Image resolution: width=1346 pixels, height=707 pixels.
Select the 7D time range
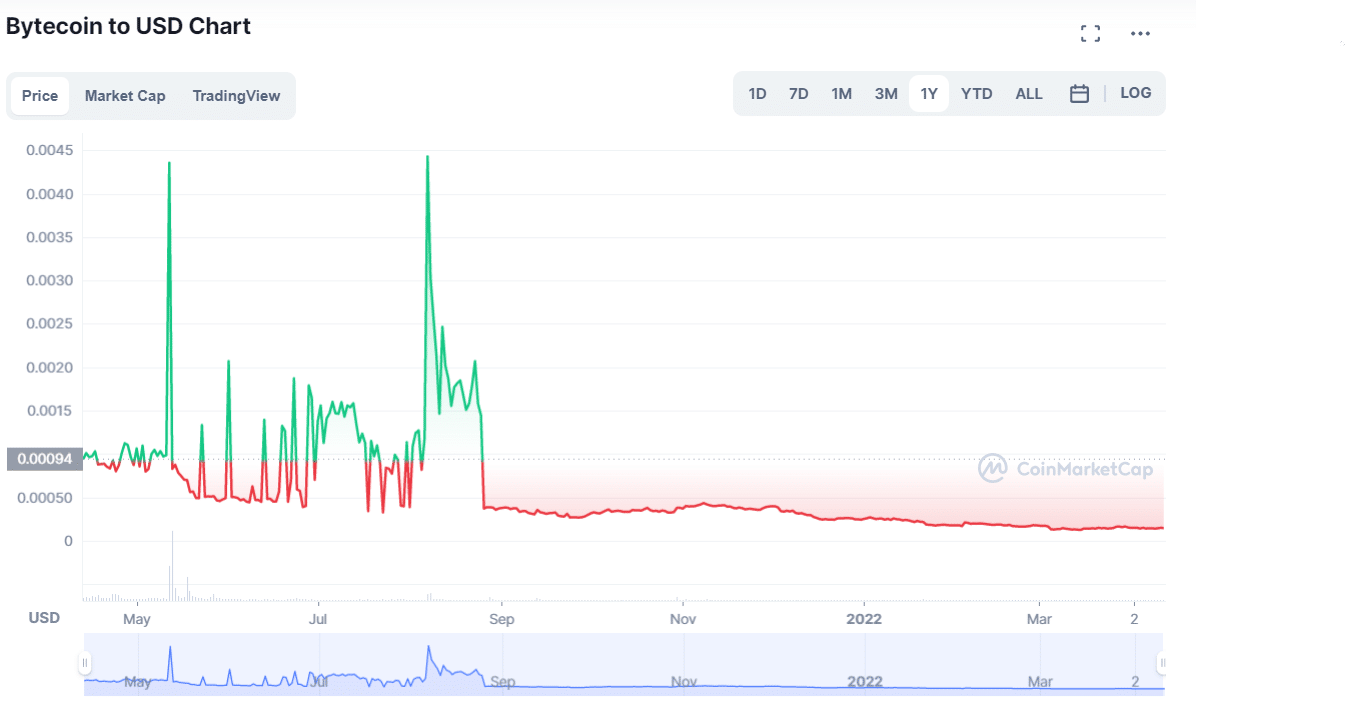[x=798, y=94]
